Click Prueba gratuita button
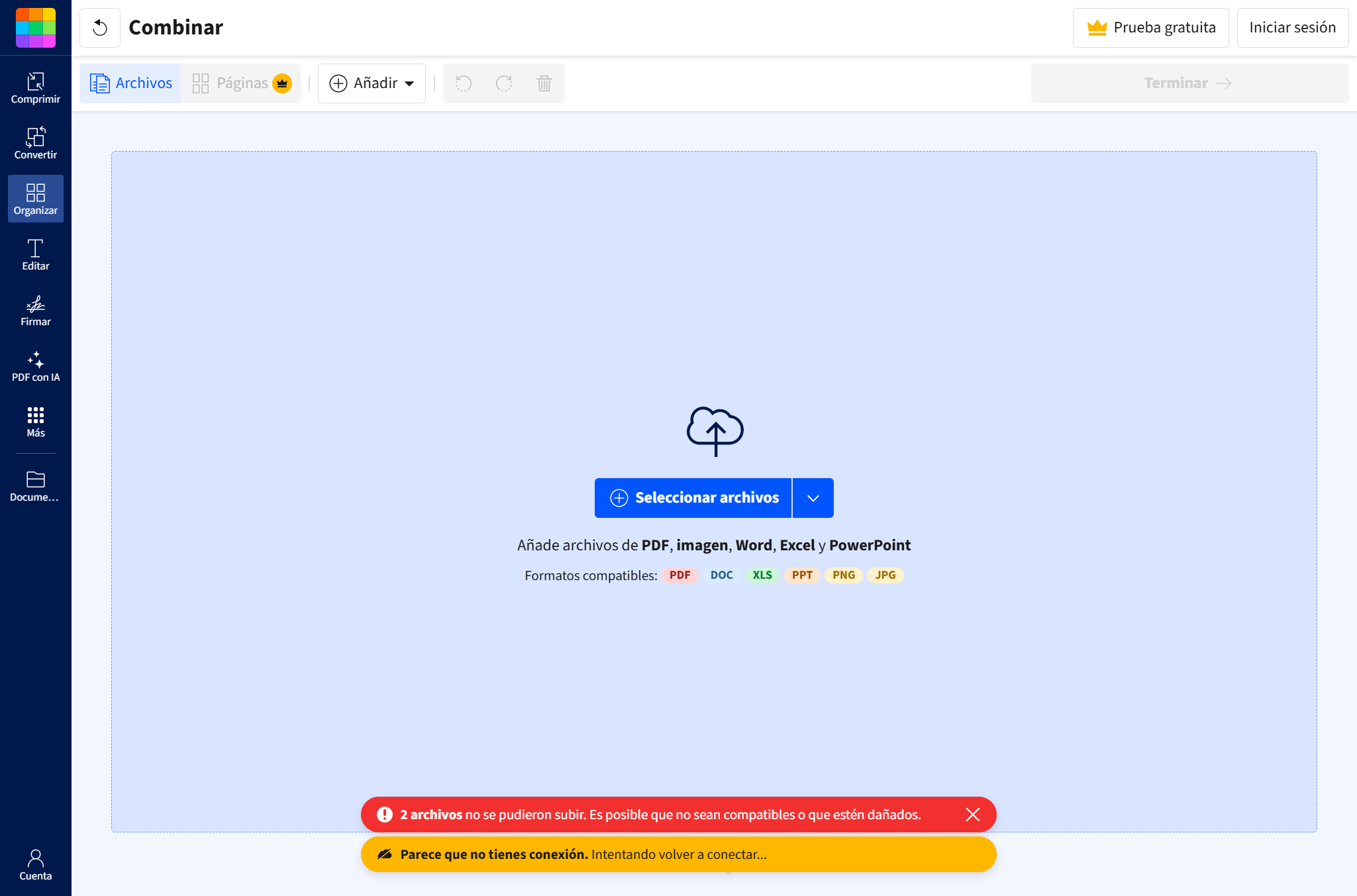Viewport: 1357px width, 896px height. 1151,28
